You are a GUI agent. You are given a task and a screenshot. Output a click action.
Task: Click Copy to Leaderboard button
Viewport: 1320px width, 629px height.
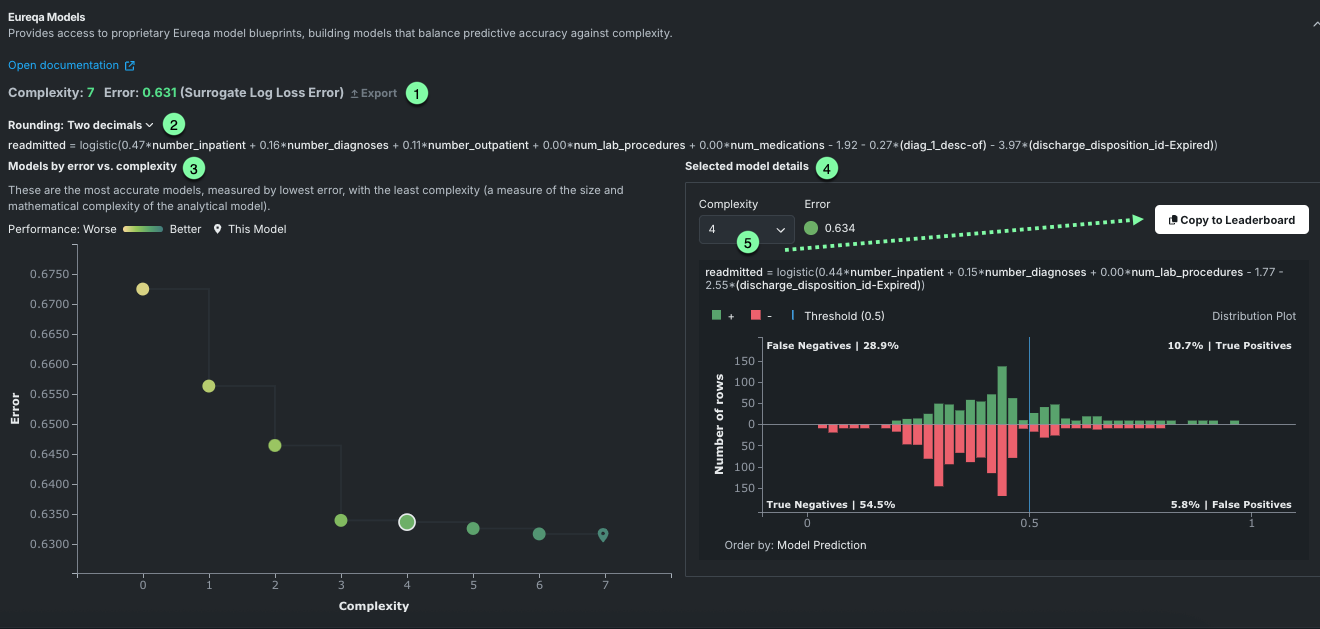1231,220
